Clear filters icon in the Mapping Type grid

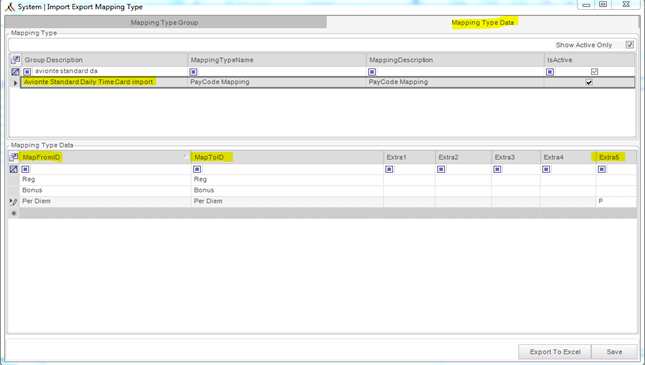pos(15,72)
